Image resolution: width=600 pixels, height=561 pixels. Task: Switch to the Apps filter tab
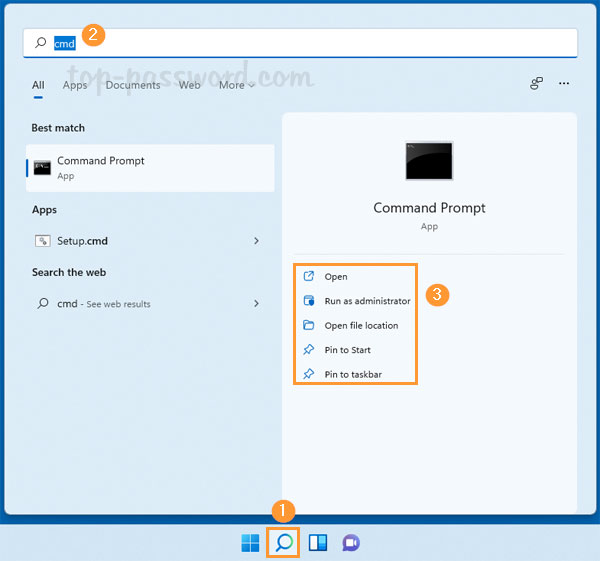pos(75,85)
